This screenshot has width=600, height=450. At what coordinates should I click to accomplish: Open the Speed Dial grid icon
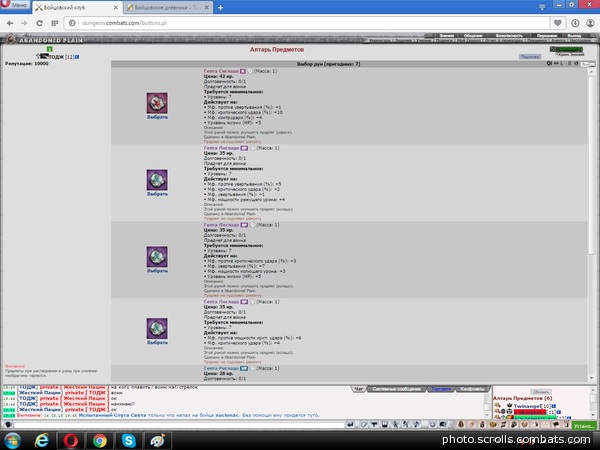pyautogui.click(x=55, y=23)
